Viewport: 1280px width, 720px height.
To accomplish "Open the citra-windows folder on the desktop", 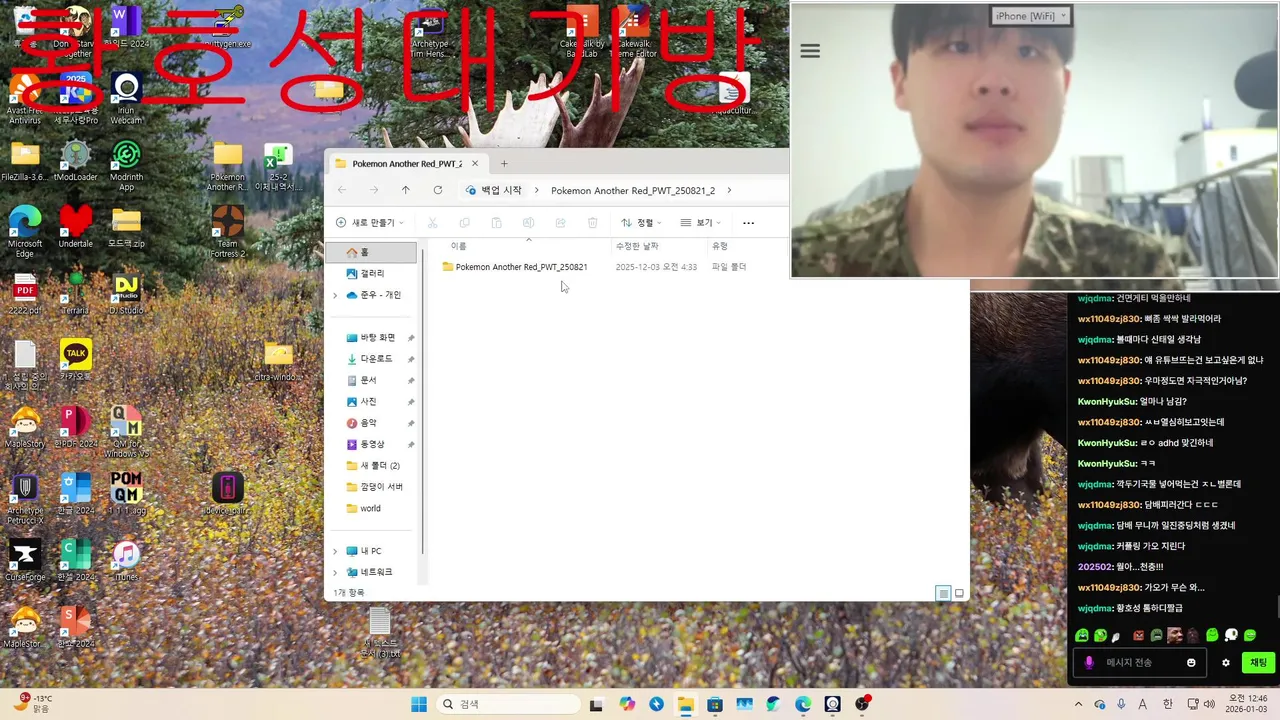I will 278,360.
